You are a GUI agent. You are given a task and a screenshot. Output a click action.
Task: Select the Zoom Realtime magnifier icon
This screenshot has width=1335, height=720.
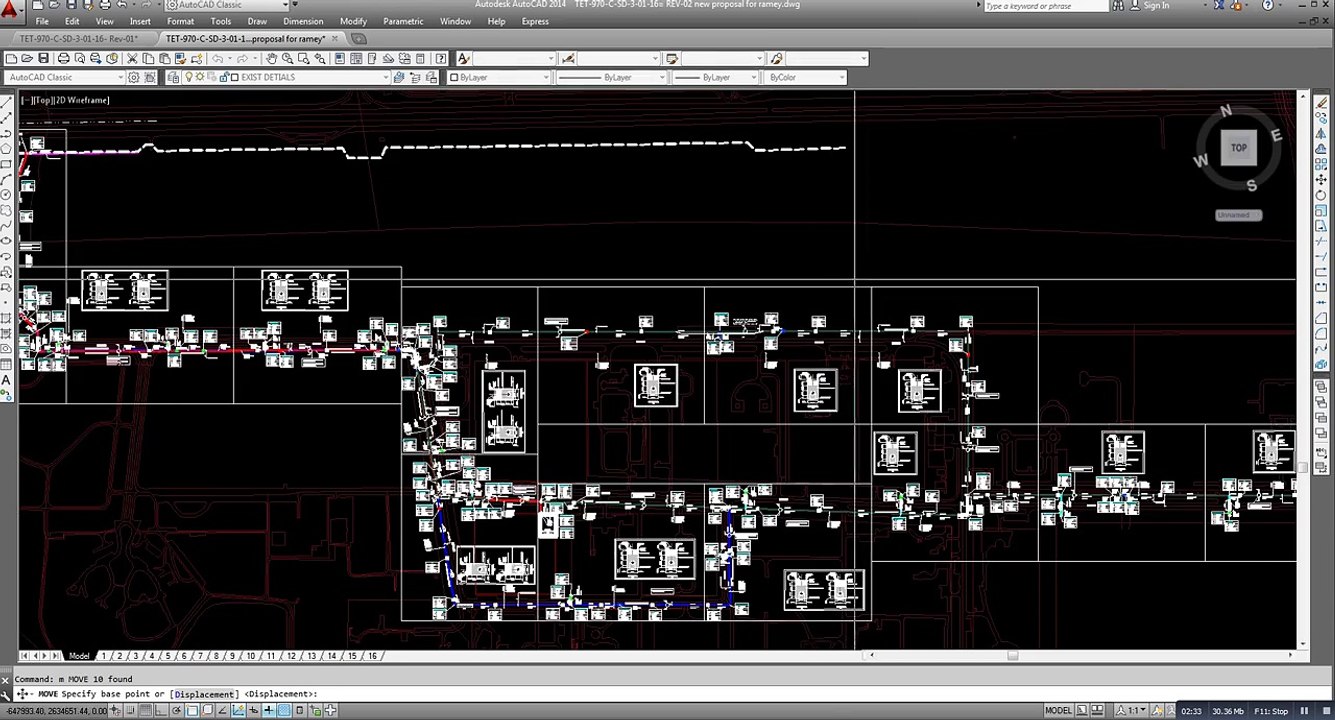click(x=287, y=58)
